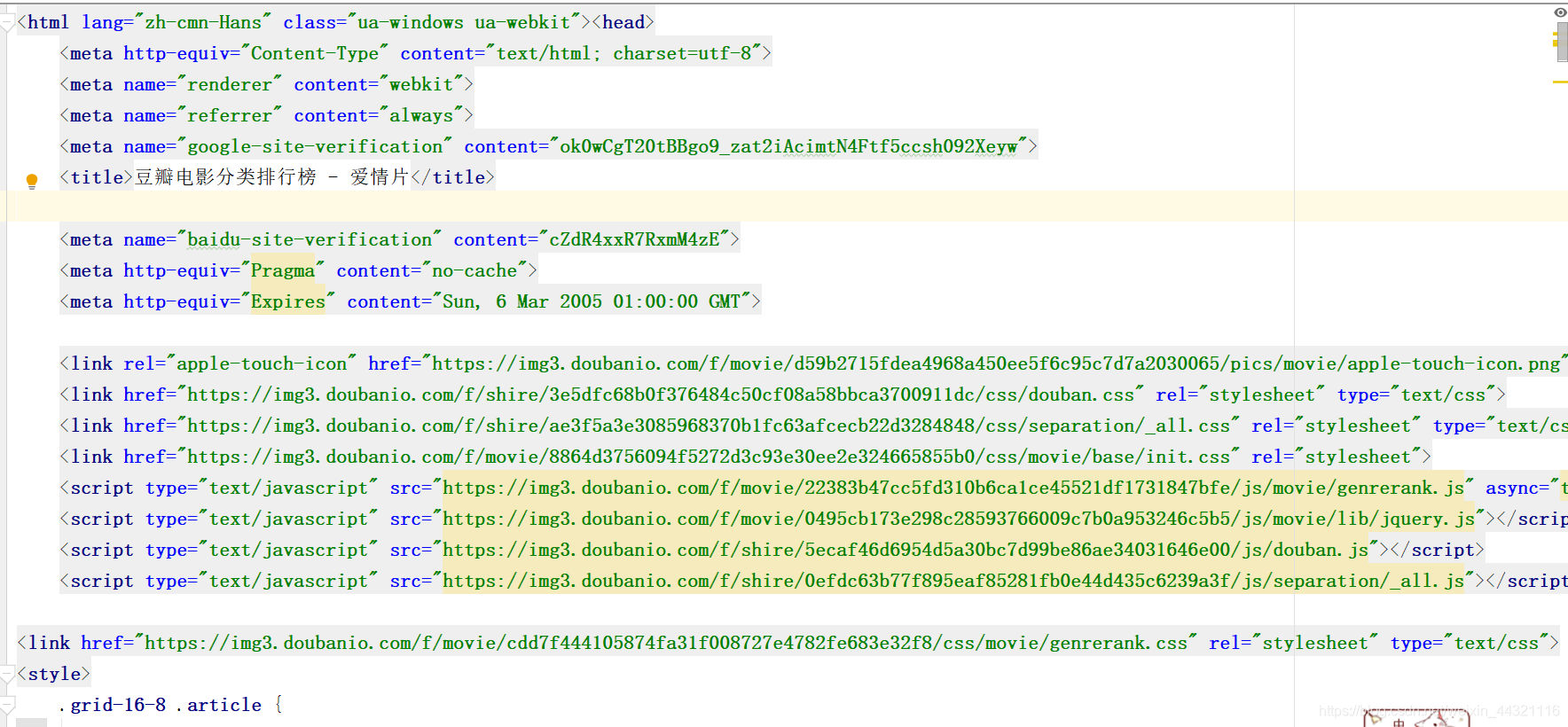1568x727 pixels.
Task: Click the opening brace after .article
Action: 278,705
